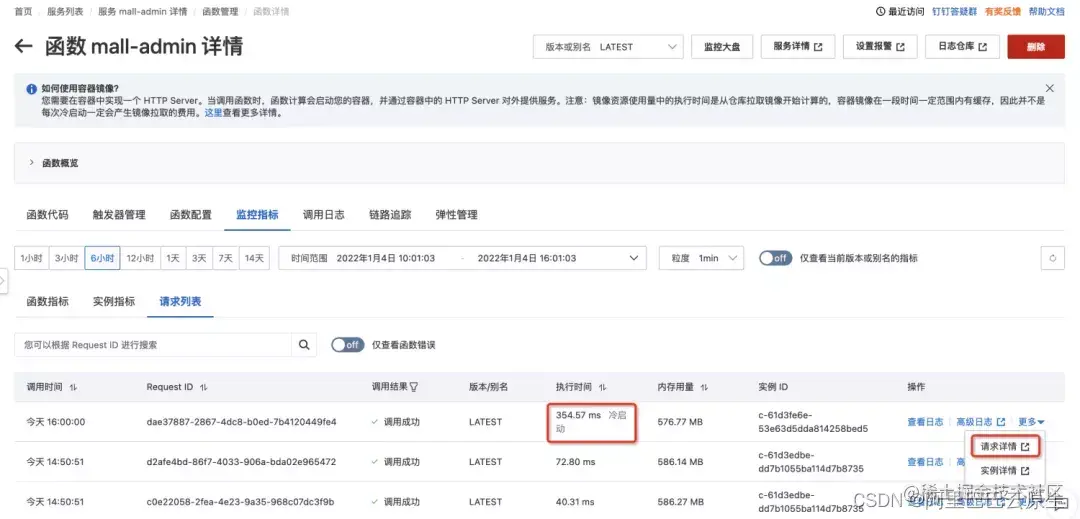The width and height of the screenshot is (1080, 519).
Task: Click 查看日志 in the 16:00:00 row
Action: [925, 422]
